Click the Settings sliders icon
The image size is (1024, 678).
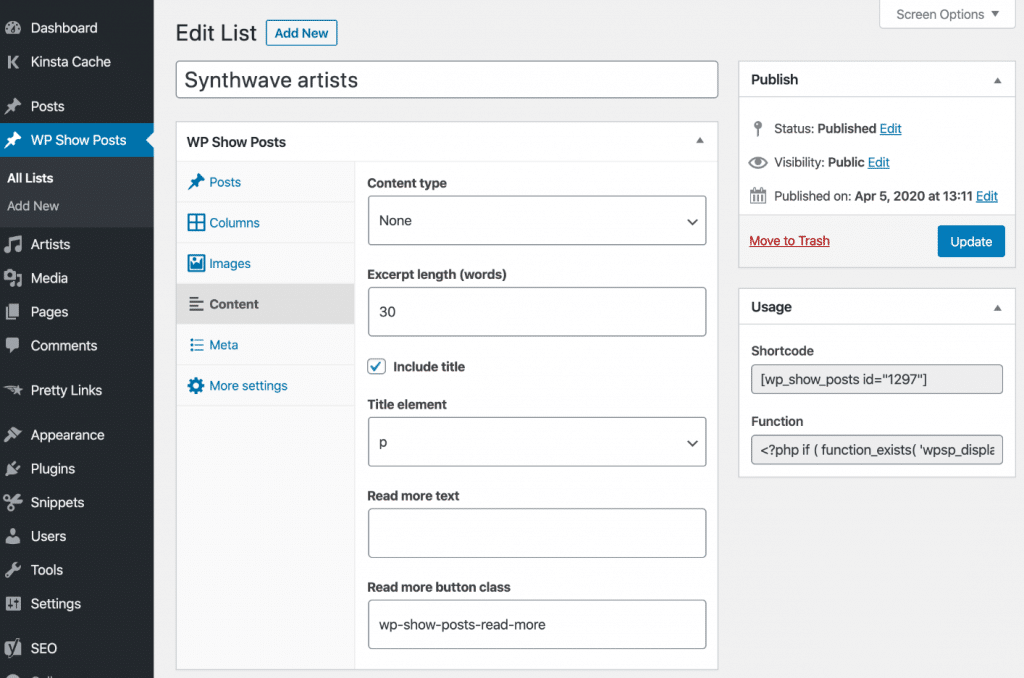(13, 604)
